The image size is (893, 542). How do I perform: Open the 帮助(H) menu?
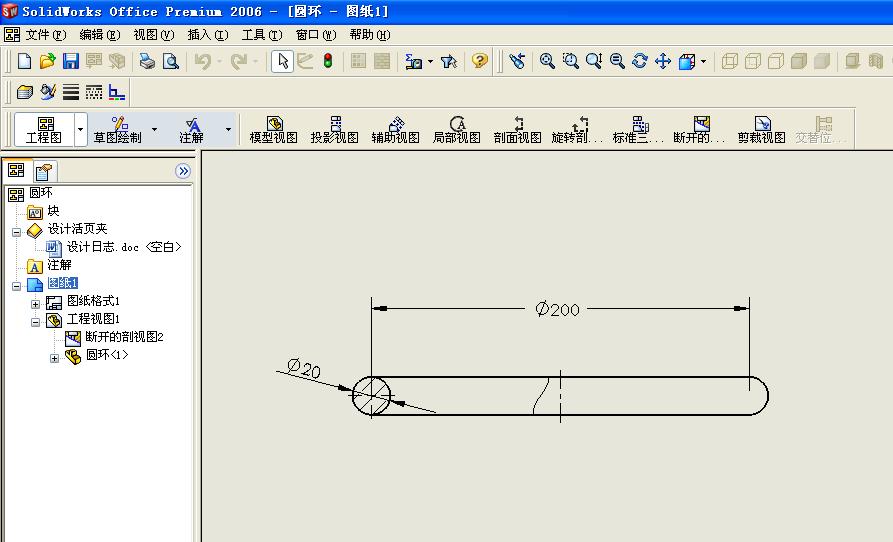[x=370, y=35]
